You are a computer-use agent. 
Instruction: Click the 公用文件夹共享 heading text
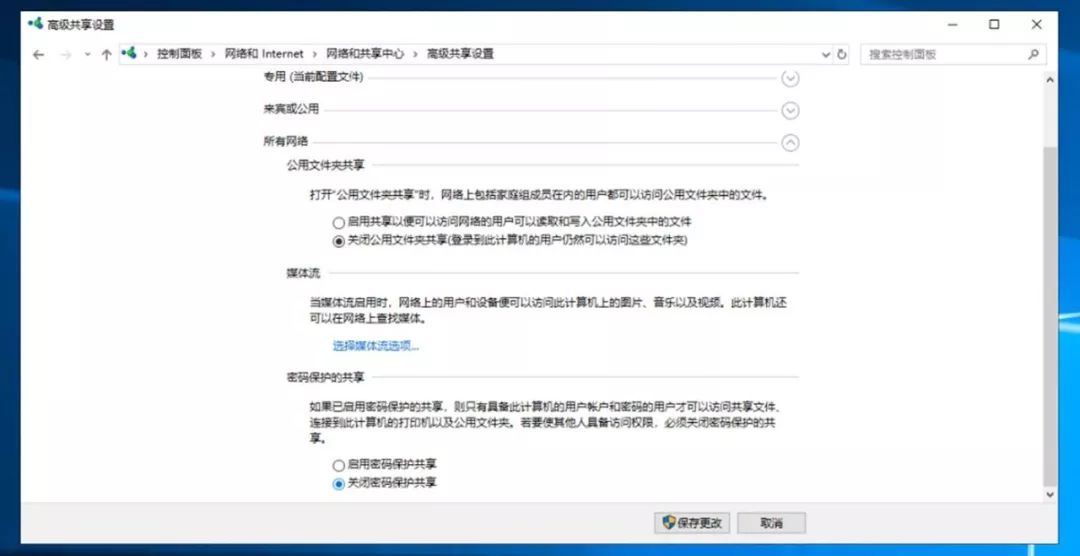tap(325, 165)
